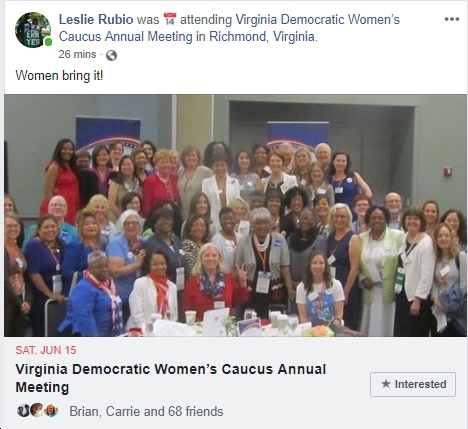This screenshot has height=429, width=468.
Task: Click the calendar event icon
Action: point(170,19)
